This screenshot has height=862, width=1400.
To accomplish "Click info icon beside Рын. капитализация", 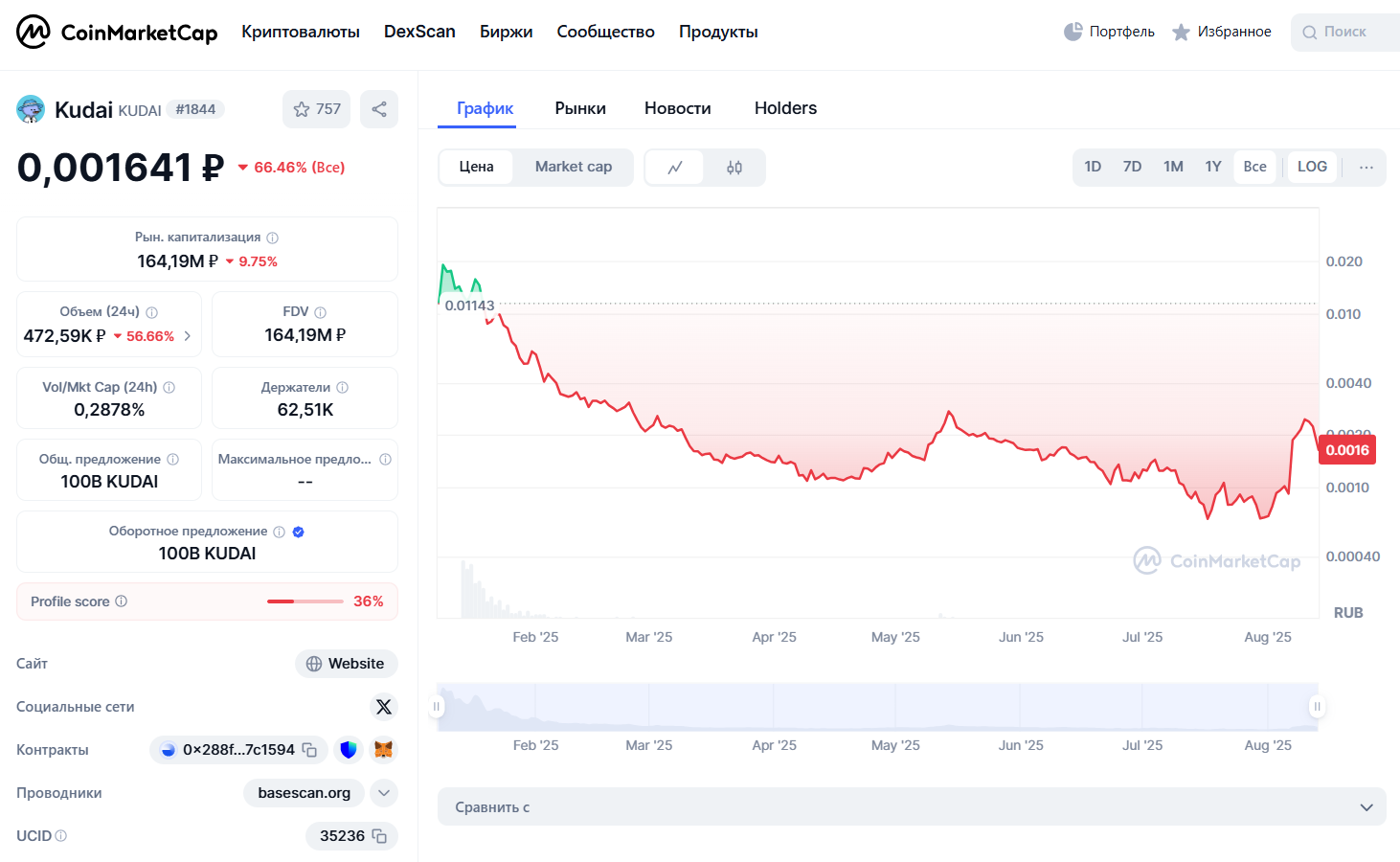I will pyautogui.click(x=273, y=238).
